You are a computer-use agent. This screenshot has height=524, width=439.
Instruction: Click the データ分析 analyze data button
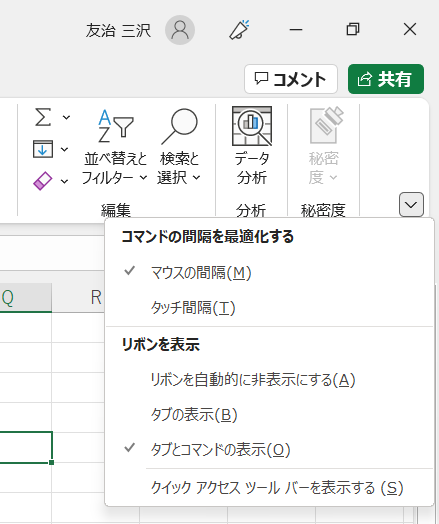252,146
